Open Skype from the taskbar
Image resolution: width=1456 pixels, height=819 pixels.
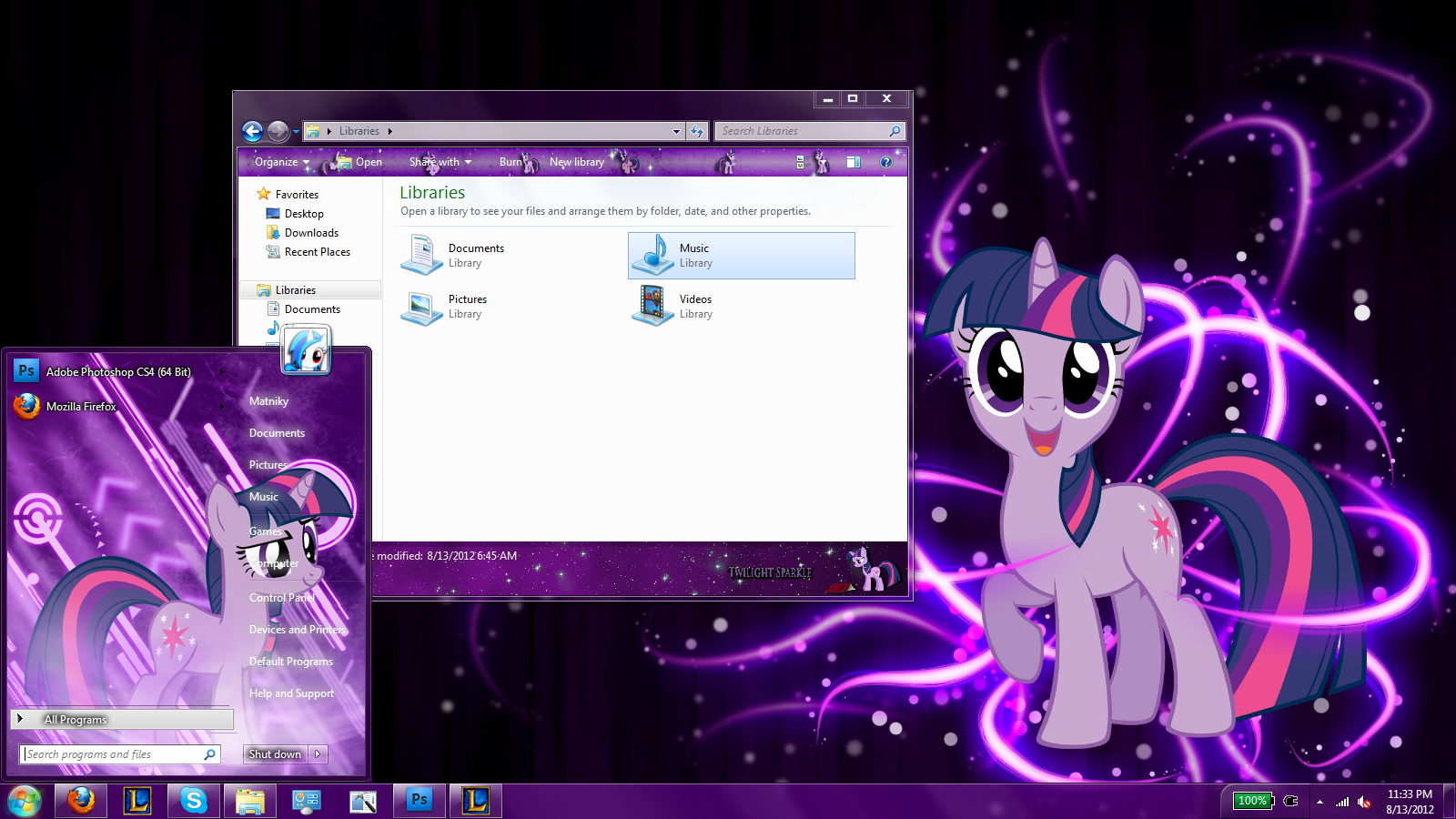pos(194,801)
